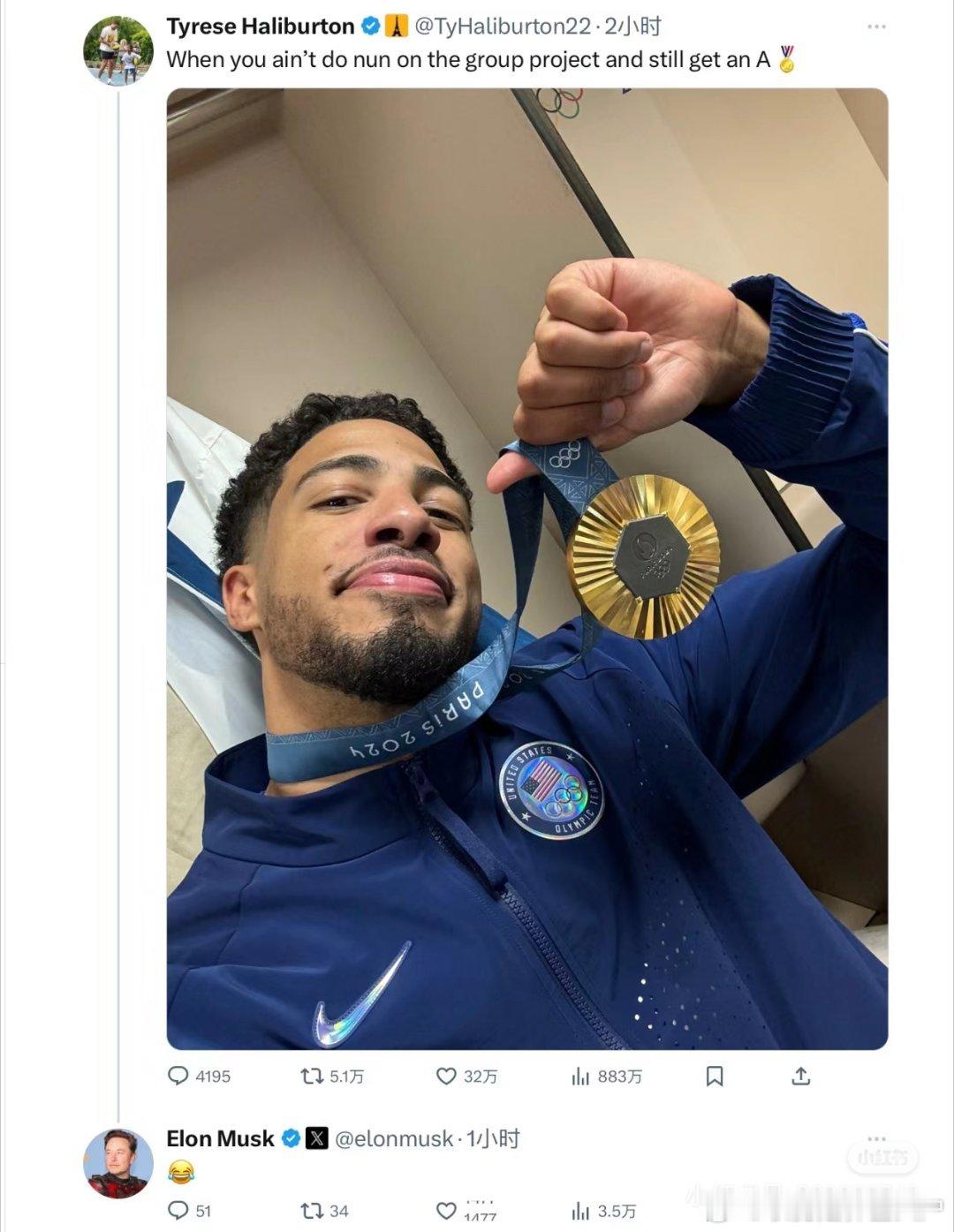Retweet Elon Musk's reply showing 34
This screenshot has height=1232, width=954.
[x=324, y=1210]
